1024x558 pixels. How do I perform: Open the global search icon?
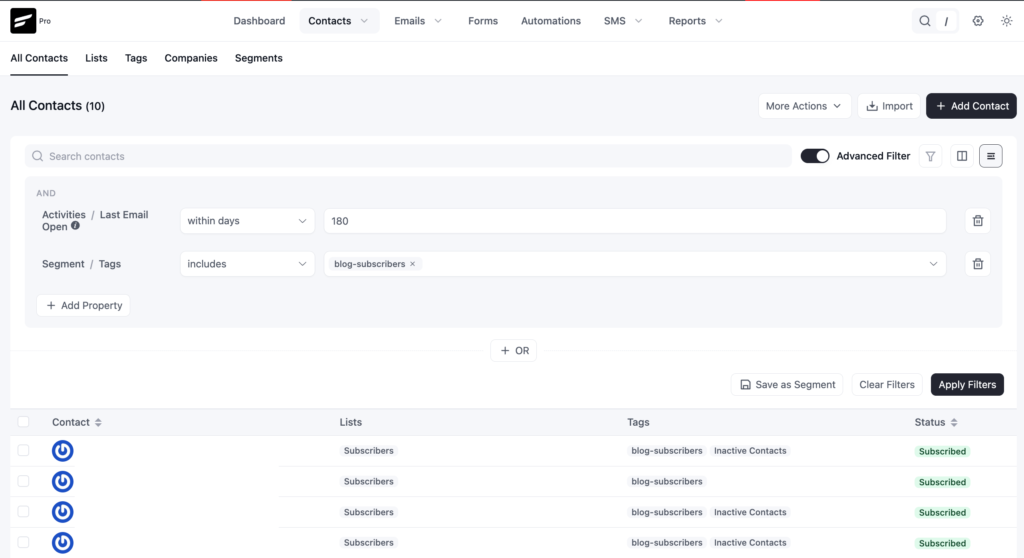pos(925,21)
